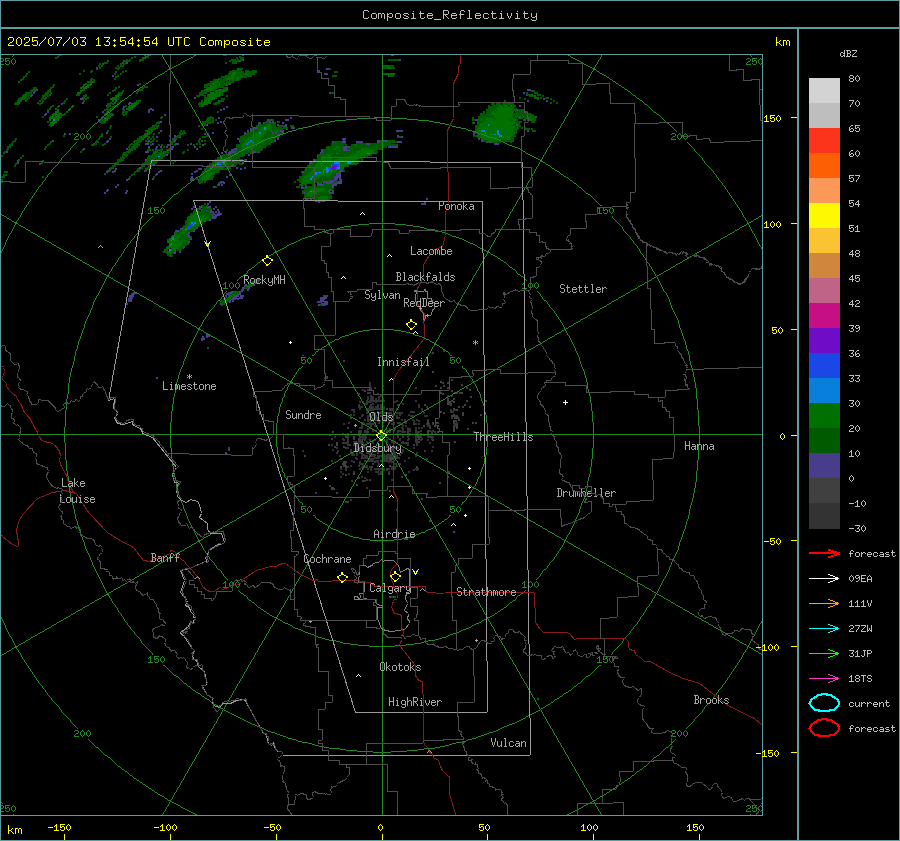Image resolution: width=900 pixels, height=841 pixels.
Task: Click the red 65 dBZ color swatch
Action: pyautogui.click(x=824, y=140)
